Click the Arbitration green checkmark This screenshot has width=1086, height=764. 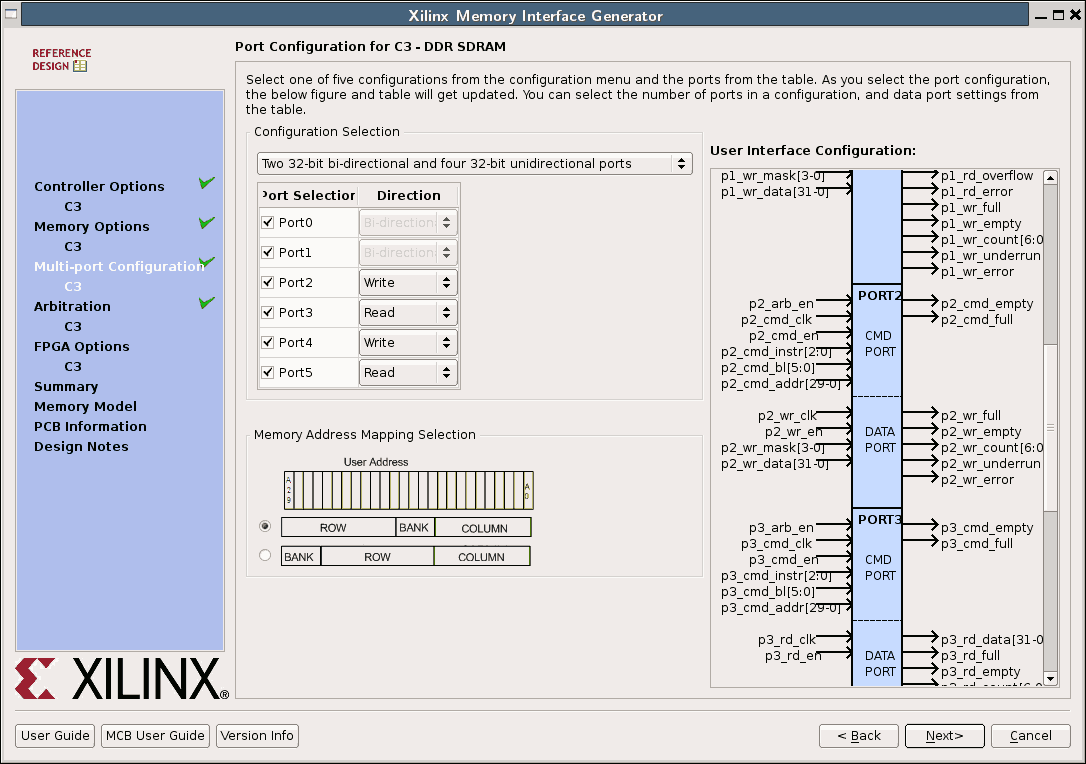[207, 303]
